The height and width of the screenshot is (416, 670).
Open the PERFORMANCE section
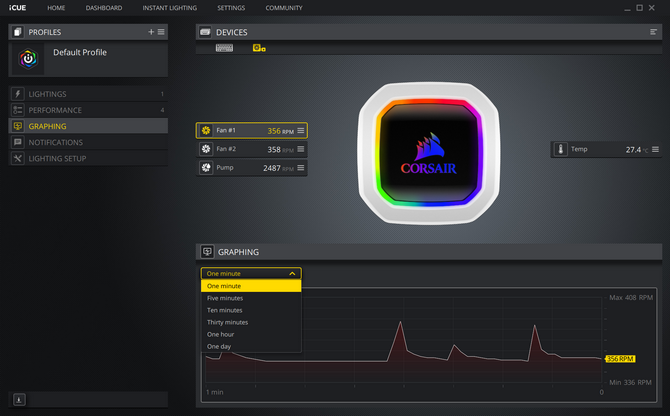pyautogui.click(x=88, y=110)
